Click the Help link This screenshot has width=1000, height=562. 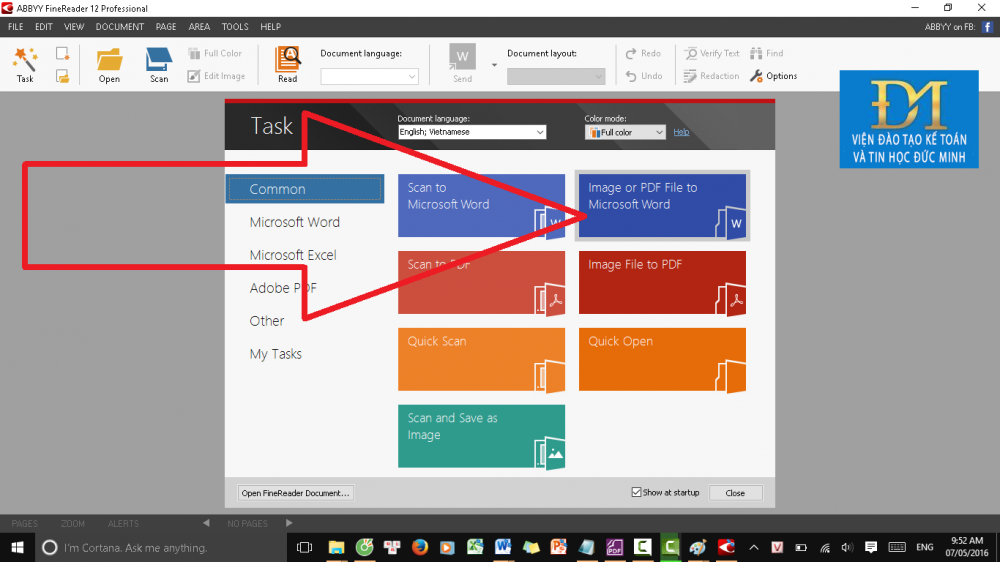coord(681,132)
